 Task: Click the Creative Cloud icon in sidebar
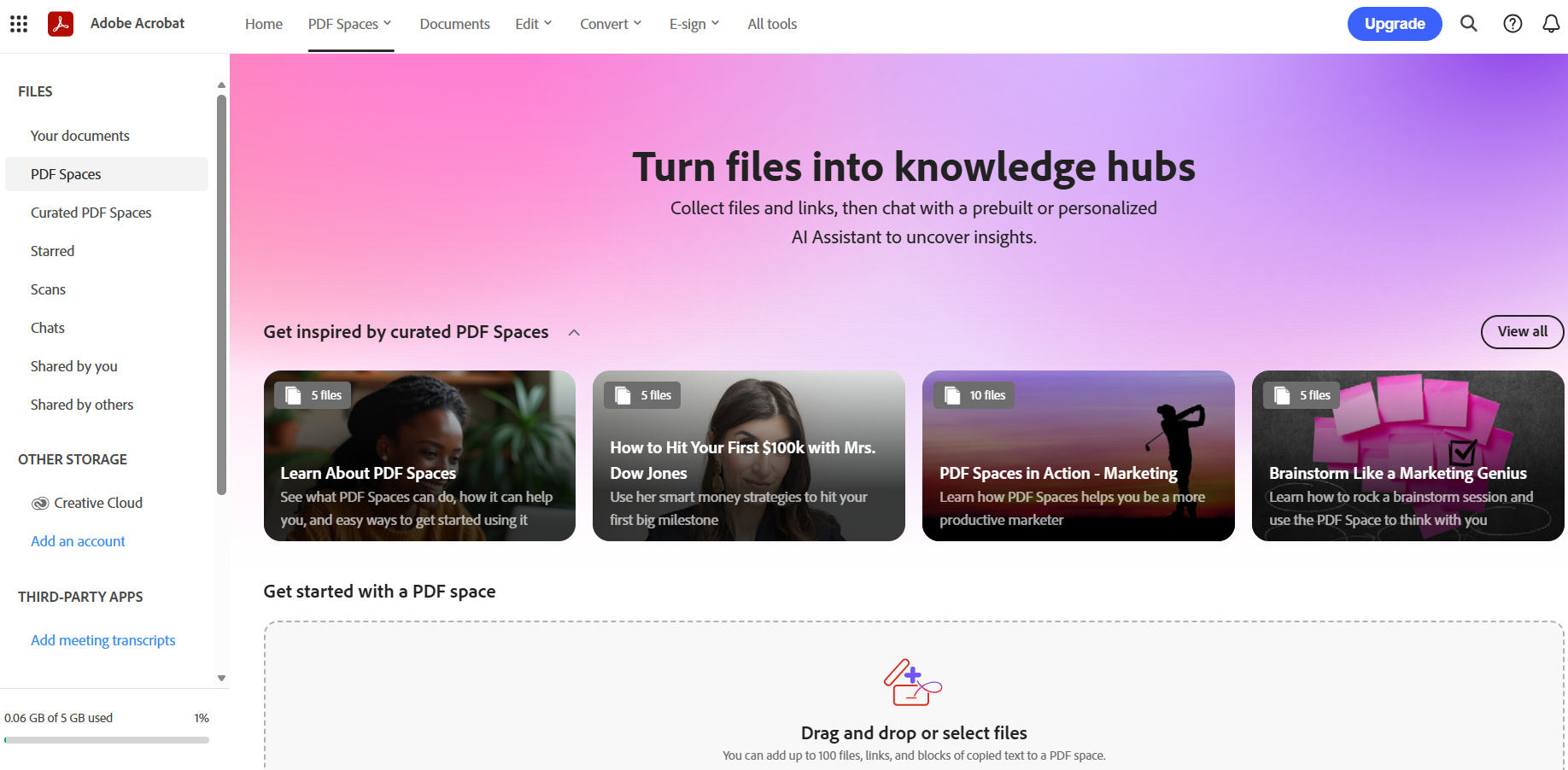pos(40,504)
